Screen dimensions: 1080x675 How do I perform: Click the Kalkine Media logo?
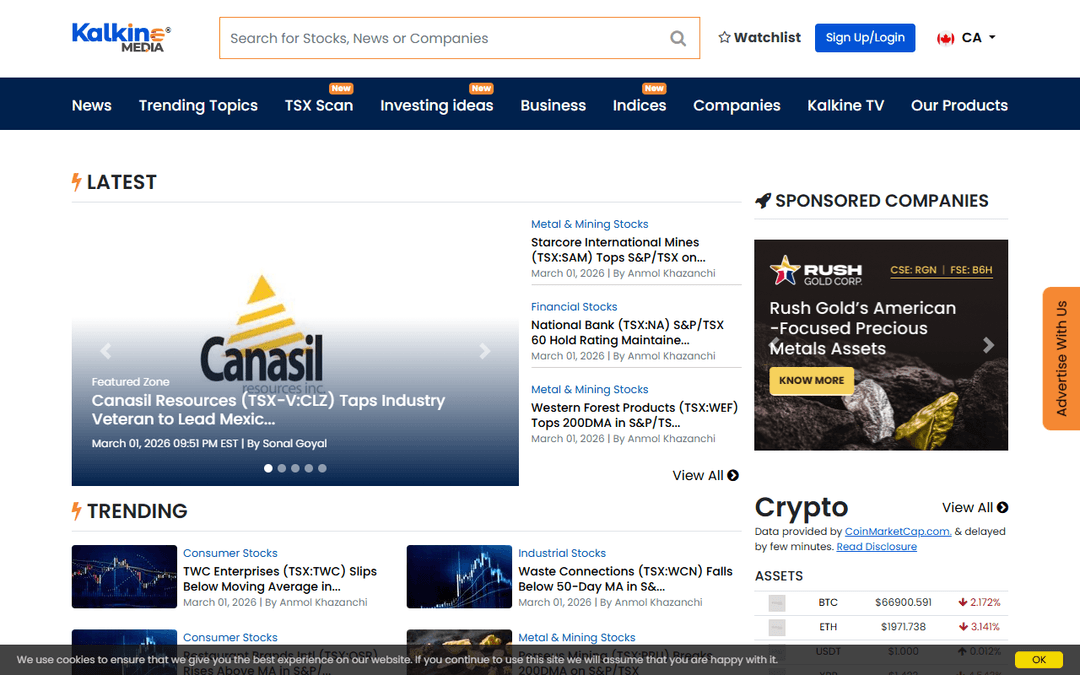click(x=121, y=37)
